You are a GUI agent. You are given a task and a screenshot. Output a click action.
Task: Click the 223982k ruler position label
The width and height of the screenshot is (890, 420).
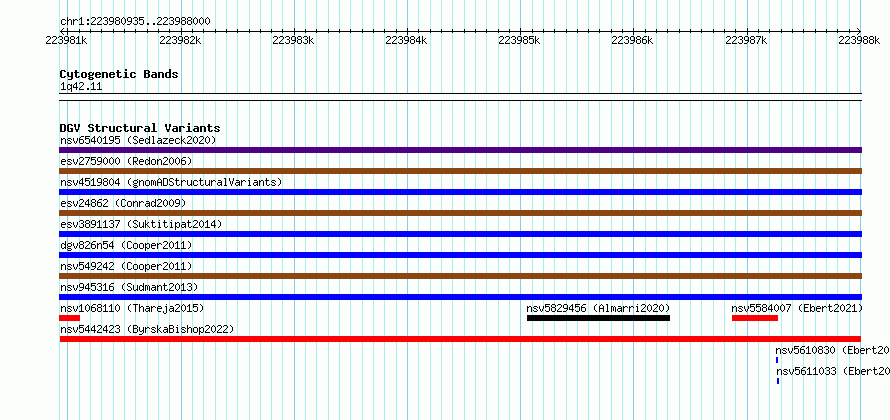tap(180, 40)
